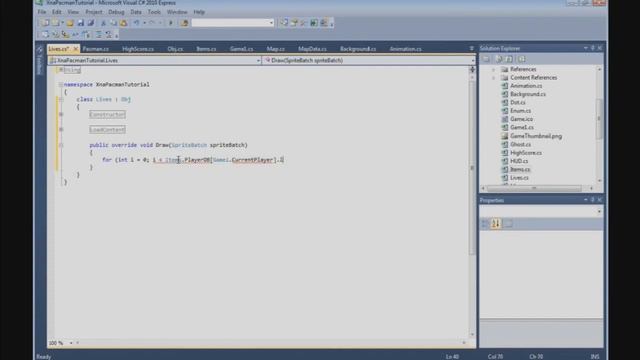Click the Paste clipboard icon
Screen dimensions: 640x360
(124, 23)
